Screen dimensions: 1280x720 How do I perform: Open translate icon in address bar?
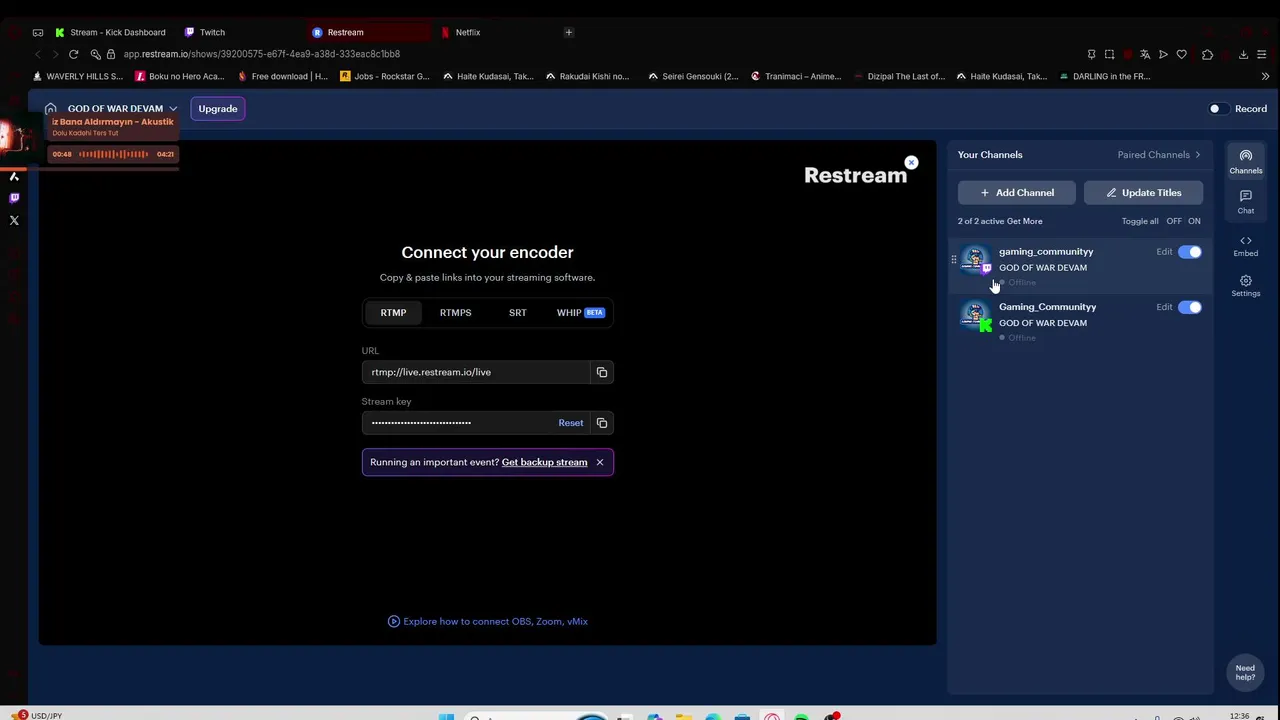coord(1145,54)
